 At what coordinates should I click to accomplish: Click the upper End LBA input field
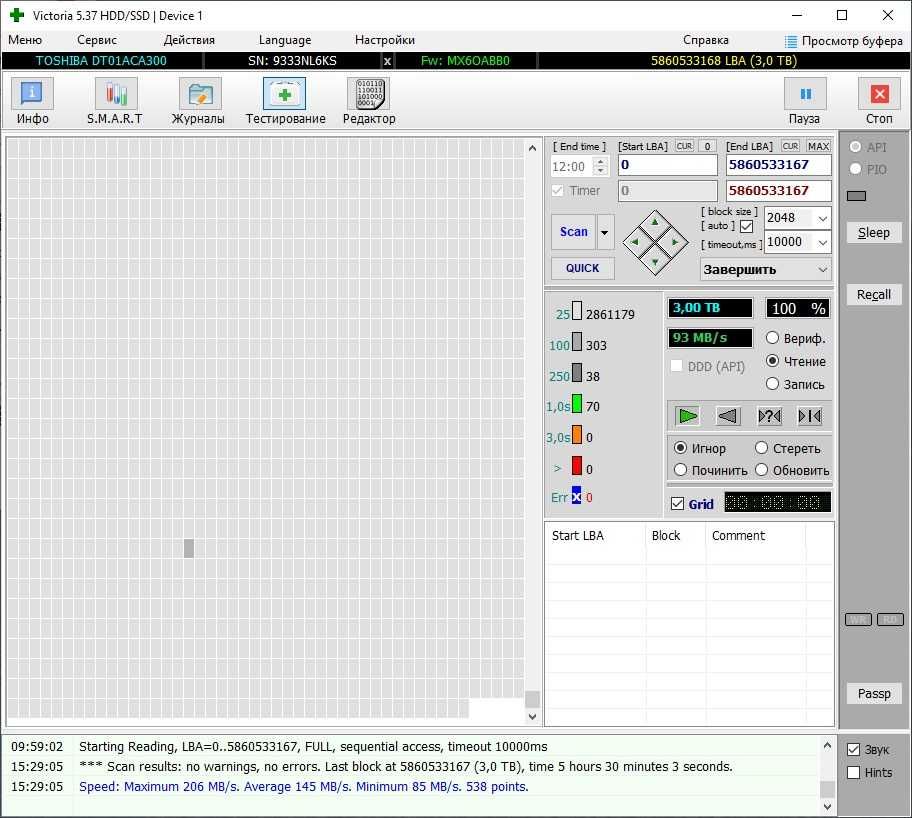tap(778, 165)
